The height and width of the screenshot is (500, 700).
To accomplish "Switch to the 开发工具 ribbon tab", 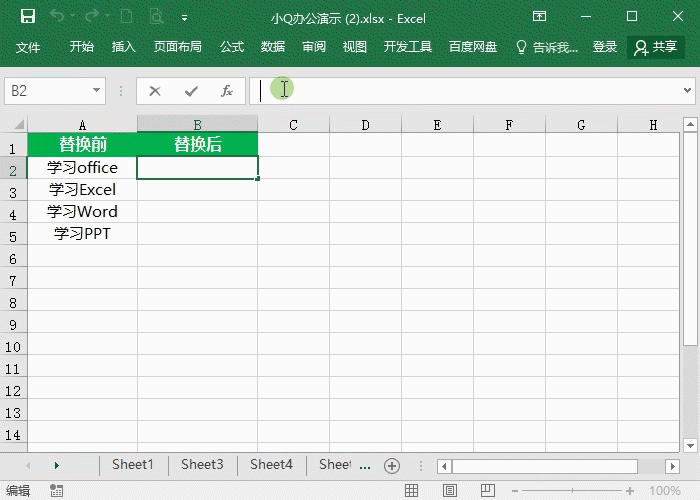I will tap(408, 46).
